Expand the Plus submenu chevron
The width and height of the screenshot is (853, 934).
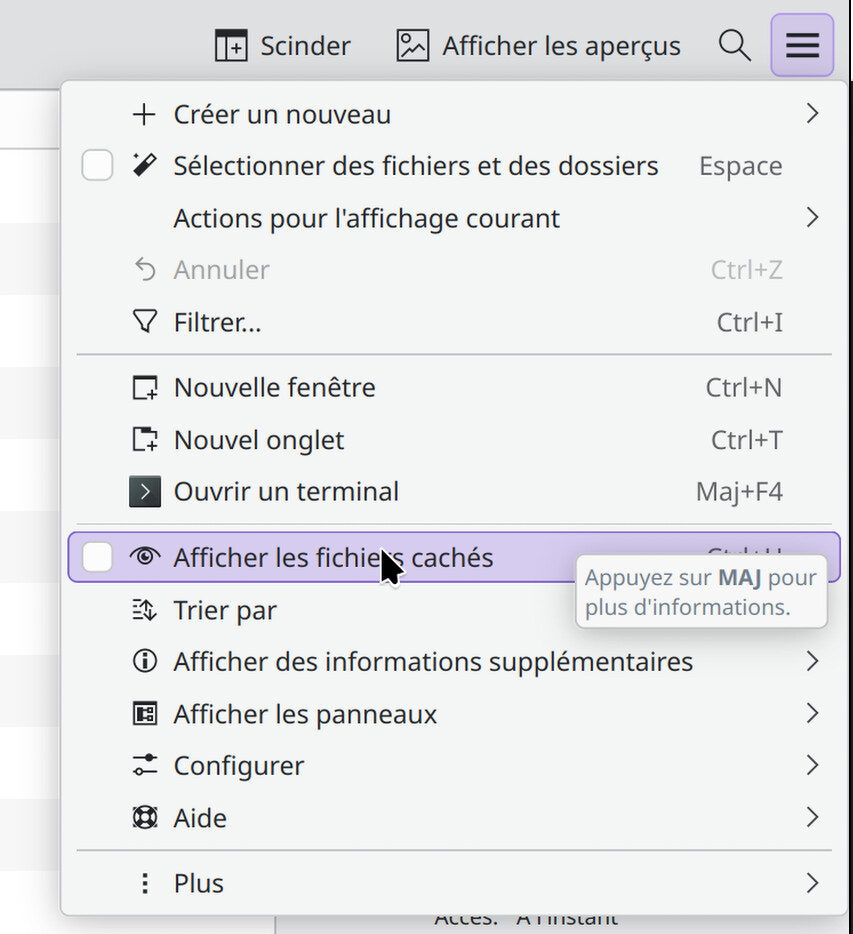(x=812, y=883)
